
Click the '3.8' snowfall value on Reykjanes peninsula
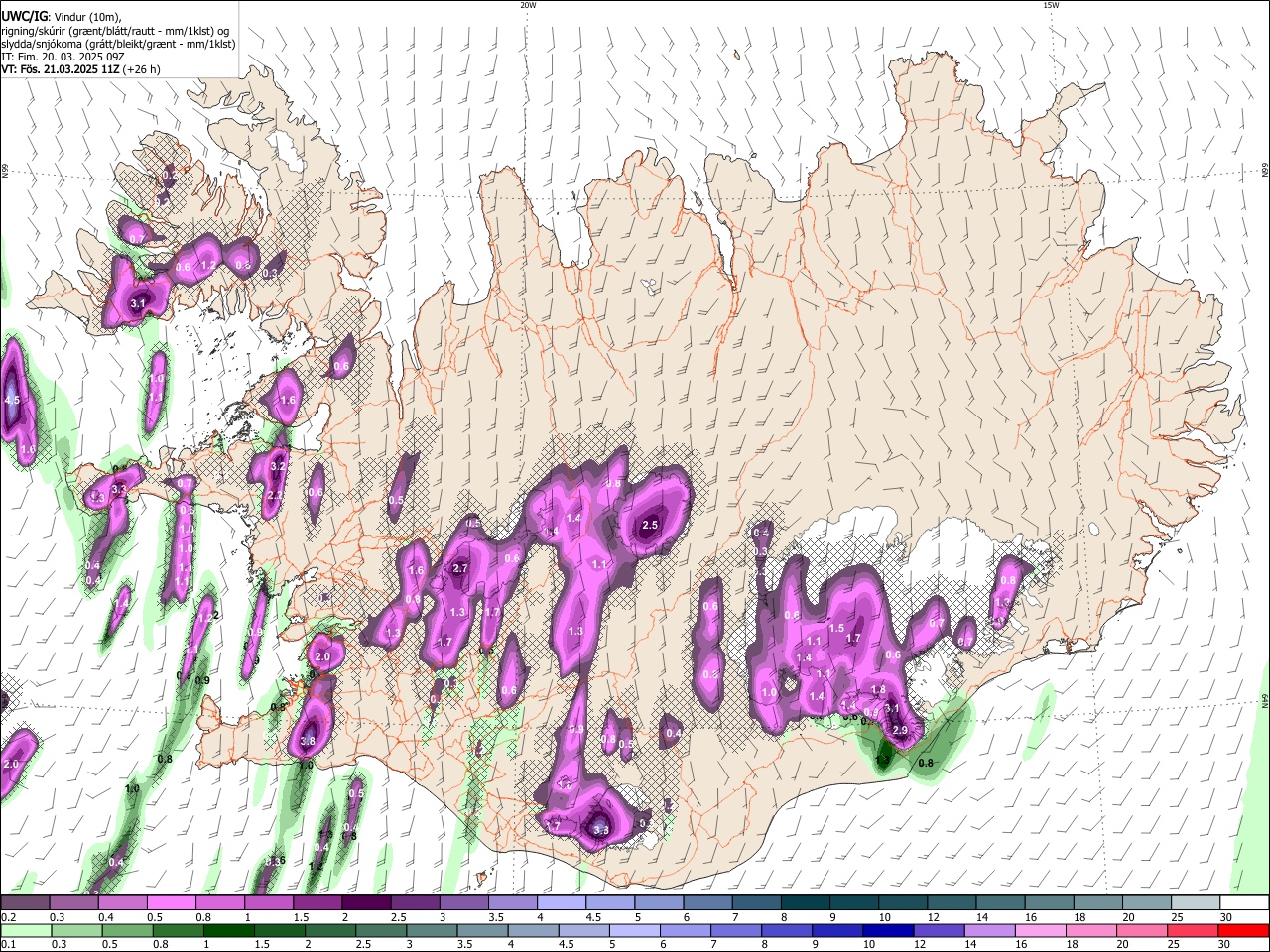tap(308, 741)
